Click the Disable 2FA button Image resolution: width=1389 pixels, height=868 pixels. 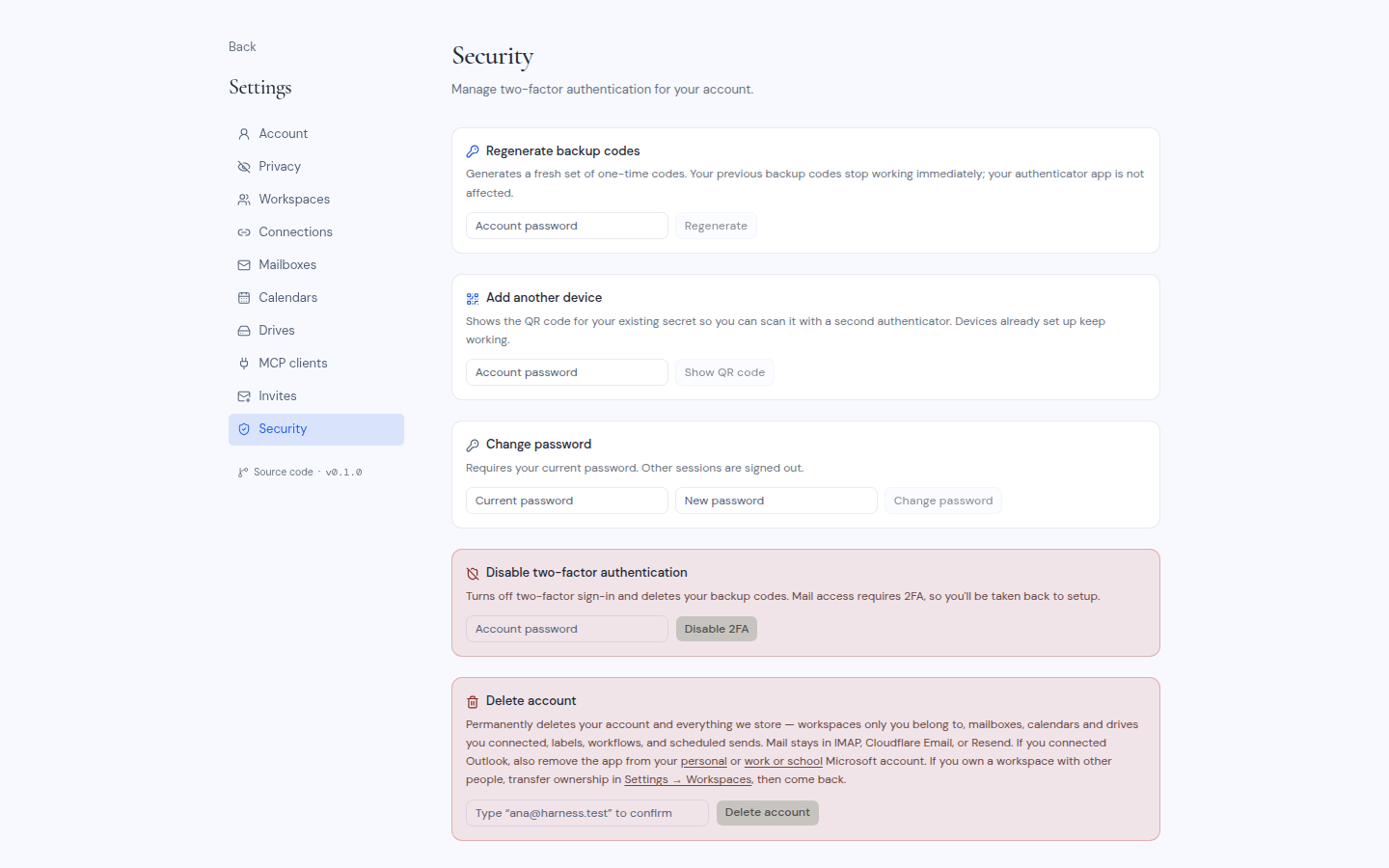coord(717,629)
